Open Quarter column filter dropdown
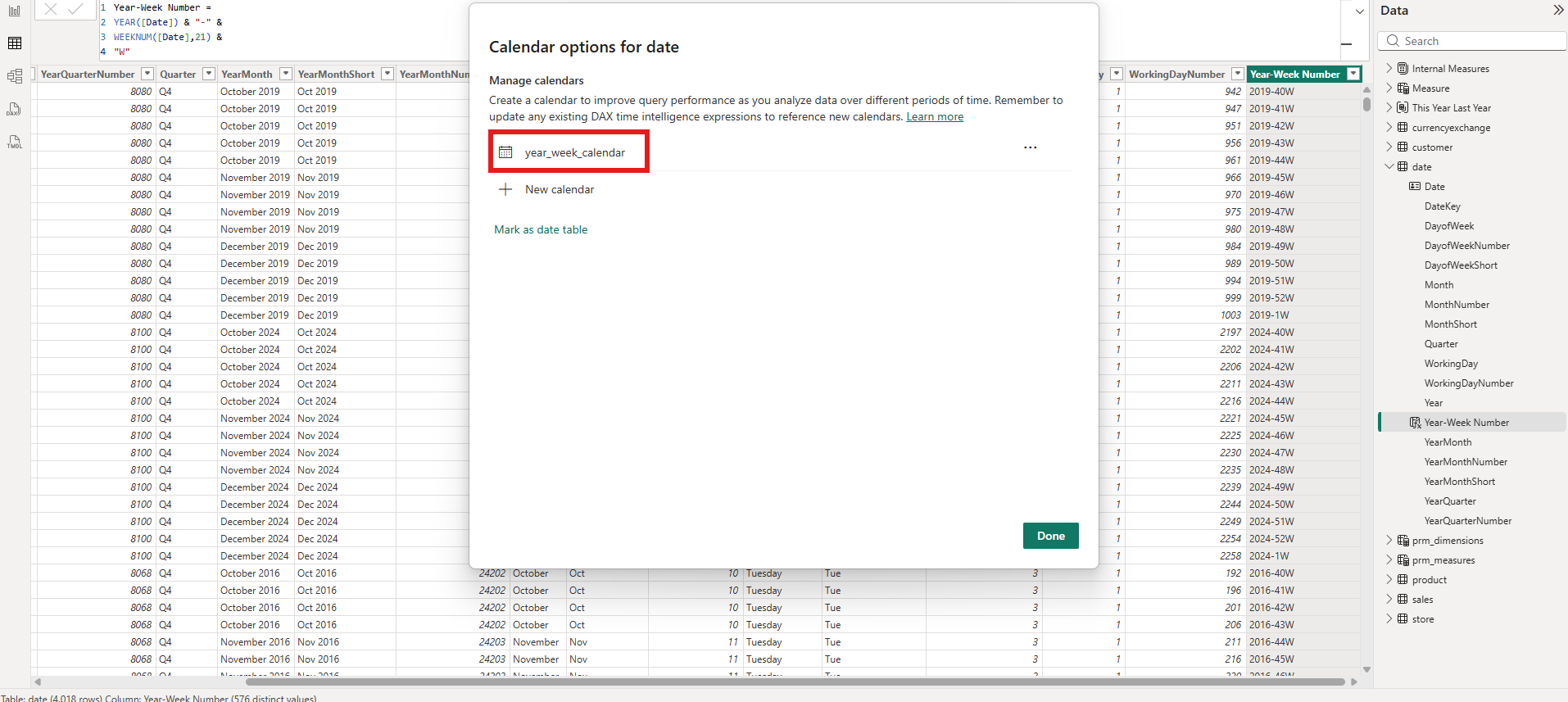 [209, 74]
